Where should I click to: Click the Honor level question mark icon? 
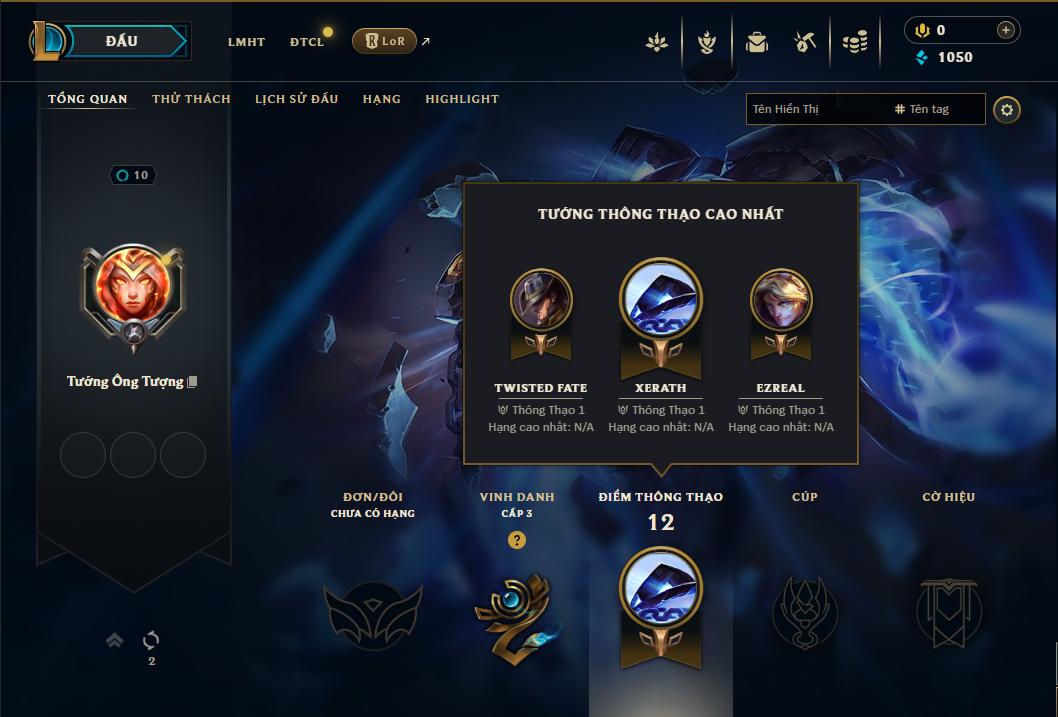click(x=517, y=540)
